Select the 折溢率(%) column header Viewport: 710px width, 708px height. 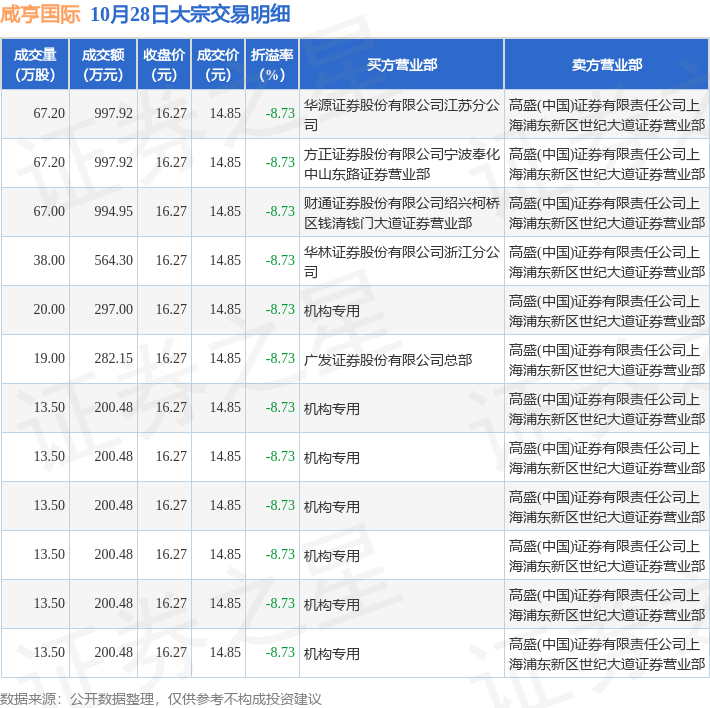[272, 64]
